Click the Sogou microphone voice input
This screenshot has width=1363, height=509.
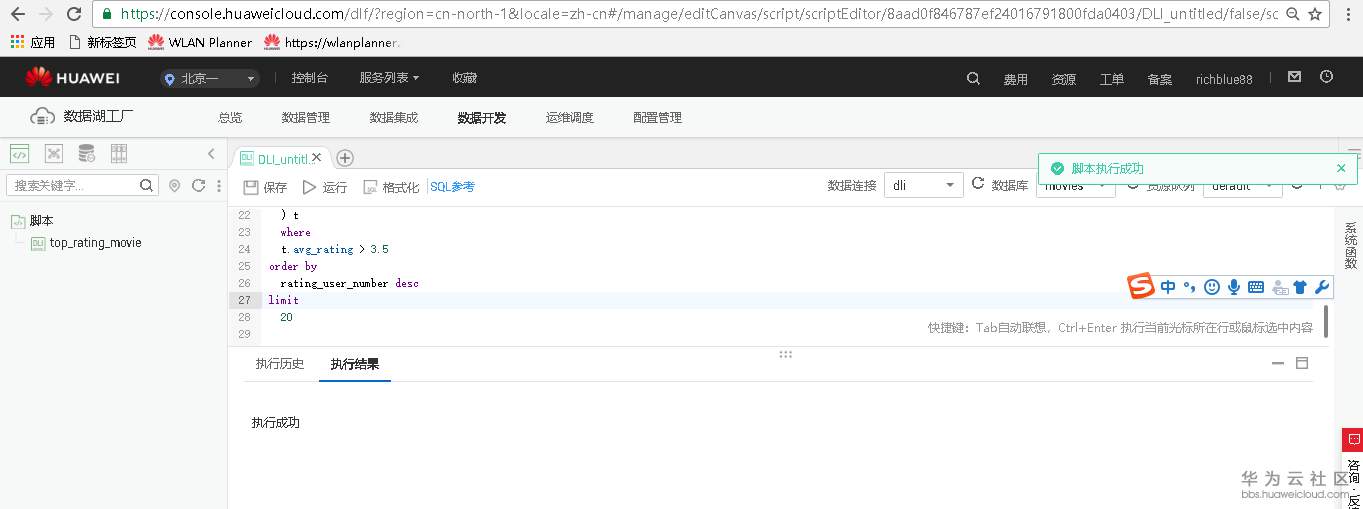[1234, 287]
